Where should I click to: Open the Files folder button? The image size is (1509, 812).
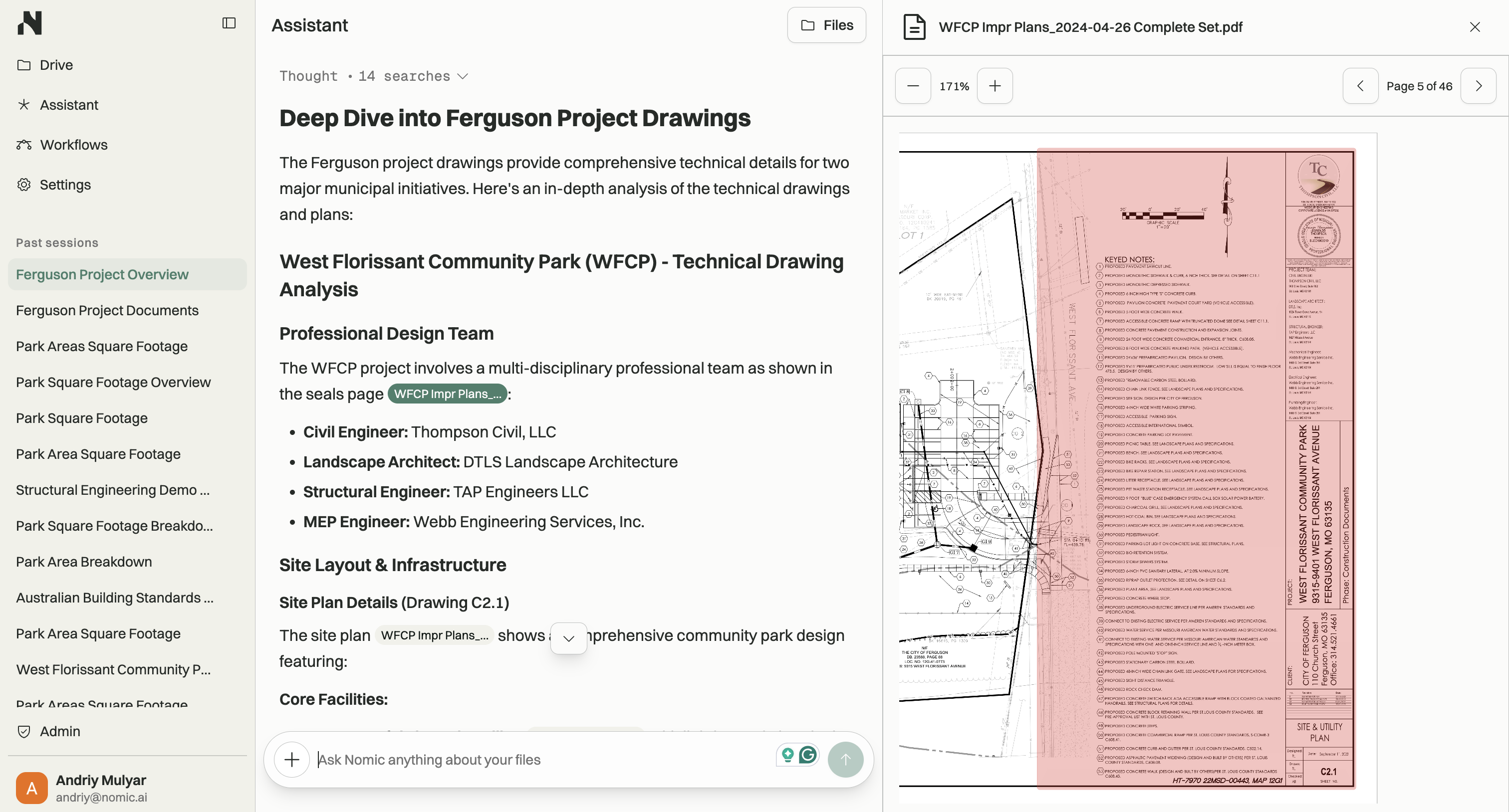(826, 25)
